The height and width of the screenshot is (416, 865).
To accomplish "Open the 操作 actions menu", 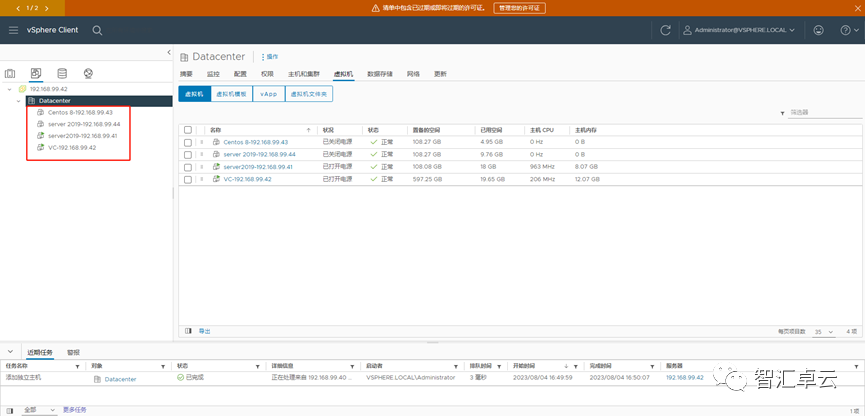I will [270, 57].
